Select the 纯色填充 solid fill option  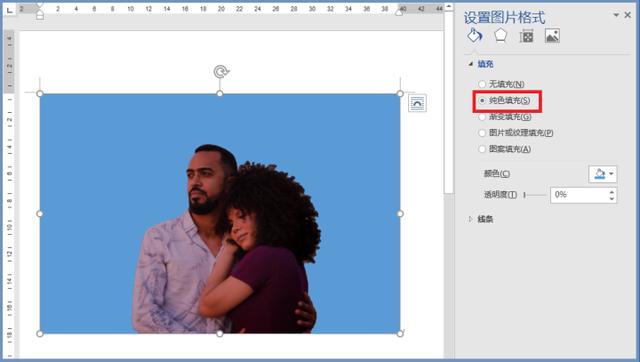504,100
